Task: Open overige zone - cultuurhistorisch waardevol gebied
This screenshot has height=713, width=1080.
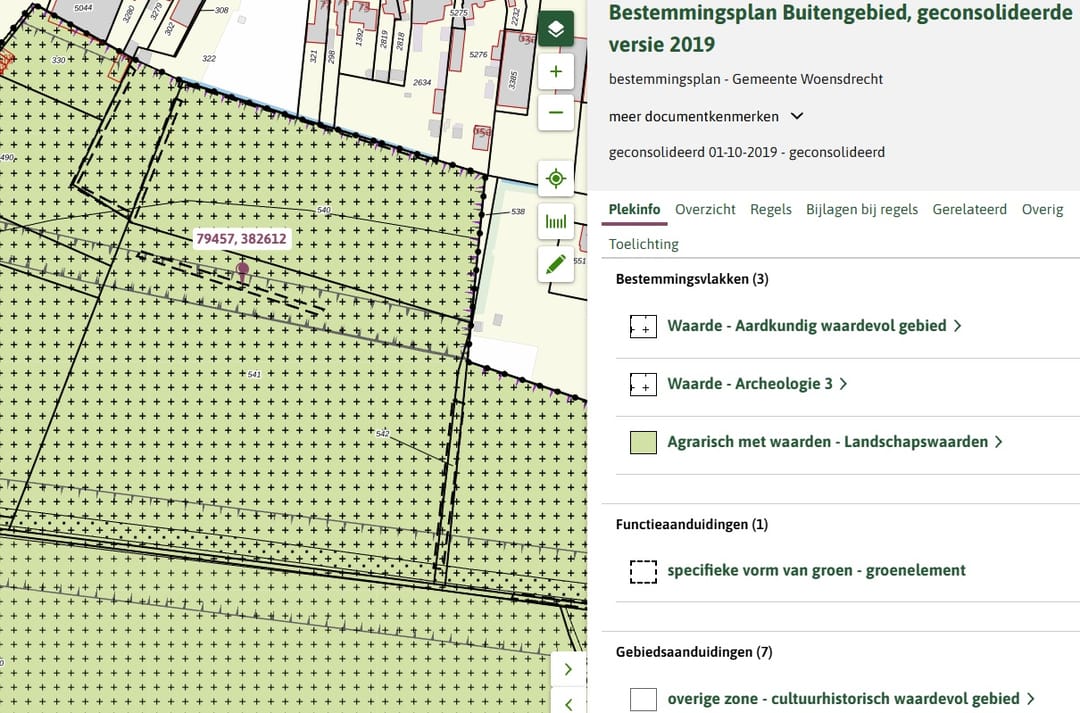Action: (850, 699)
